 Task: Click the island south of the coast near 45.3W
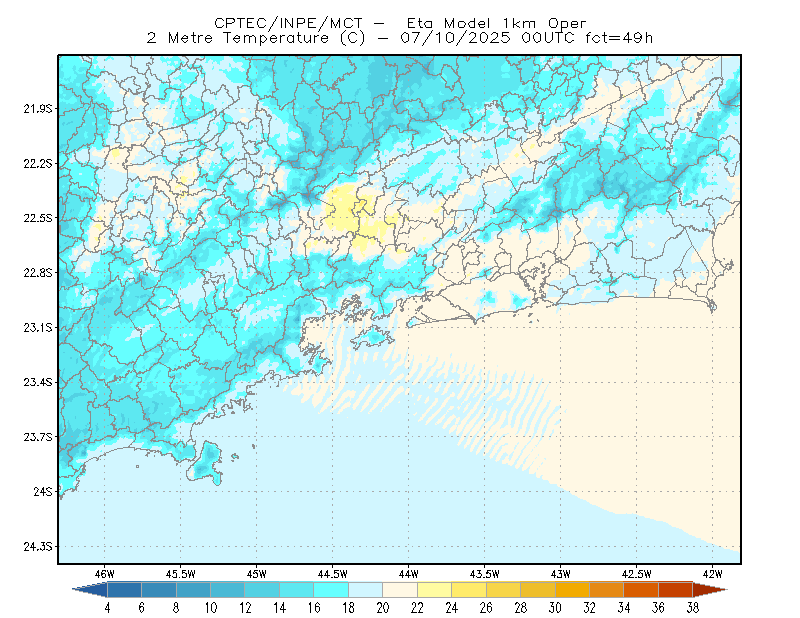click(x=206, y=463)
